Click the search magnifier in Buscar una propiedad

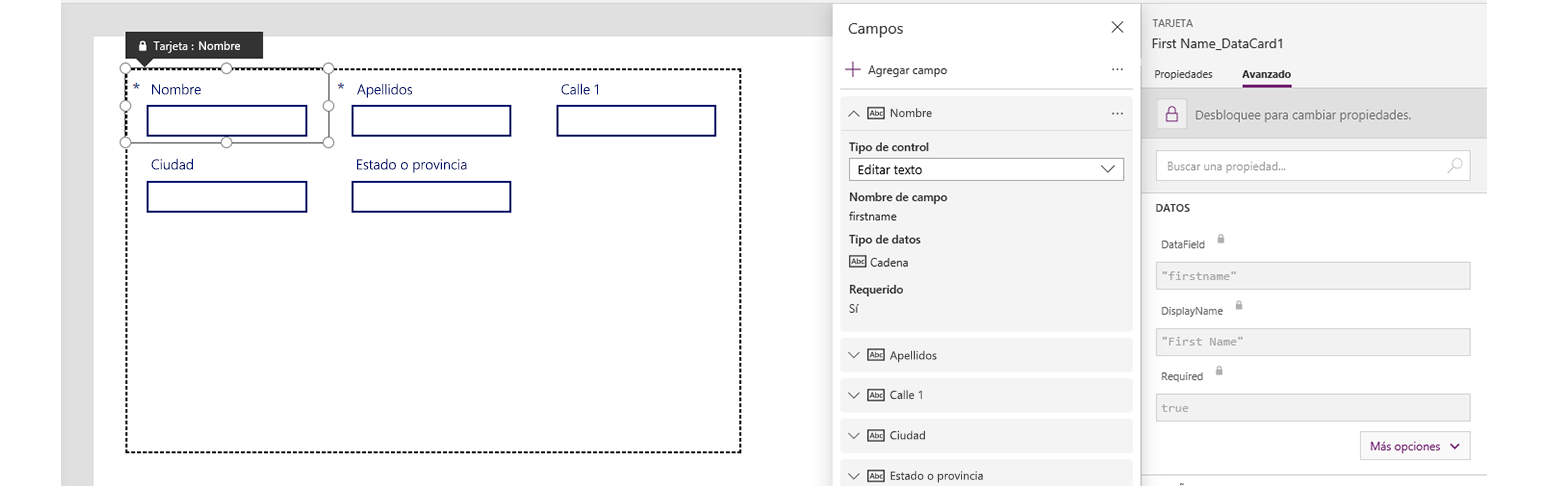click(1455, 166)
